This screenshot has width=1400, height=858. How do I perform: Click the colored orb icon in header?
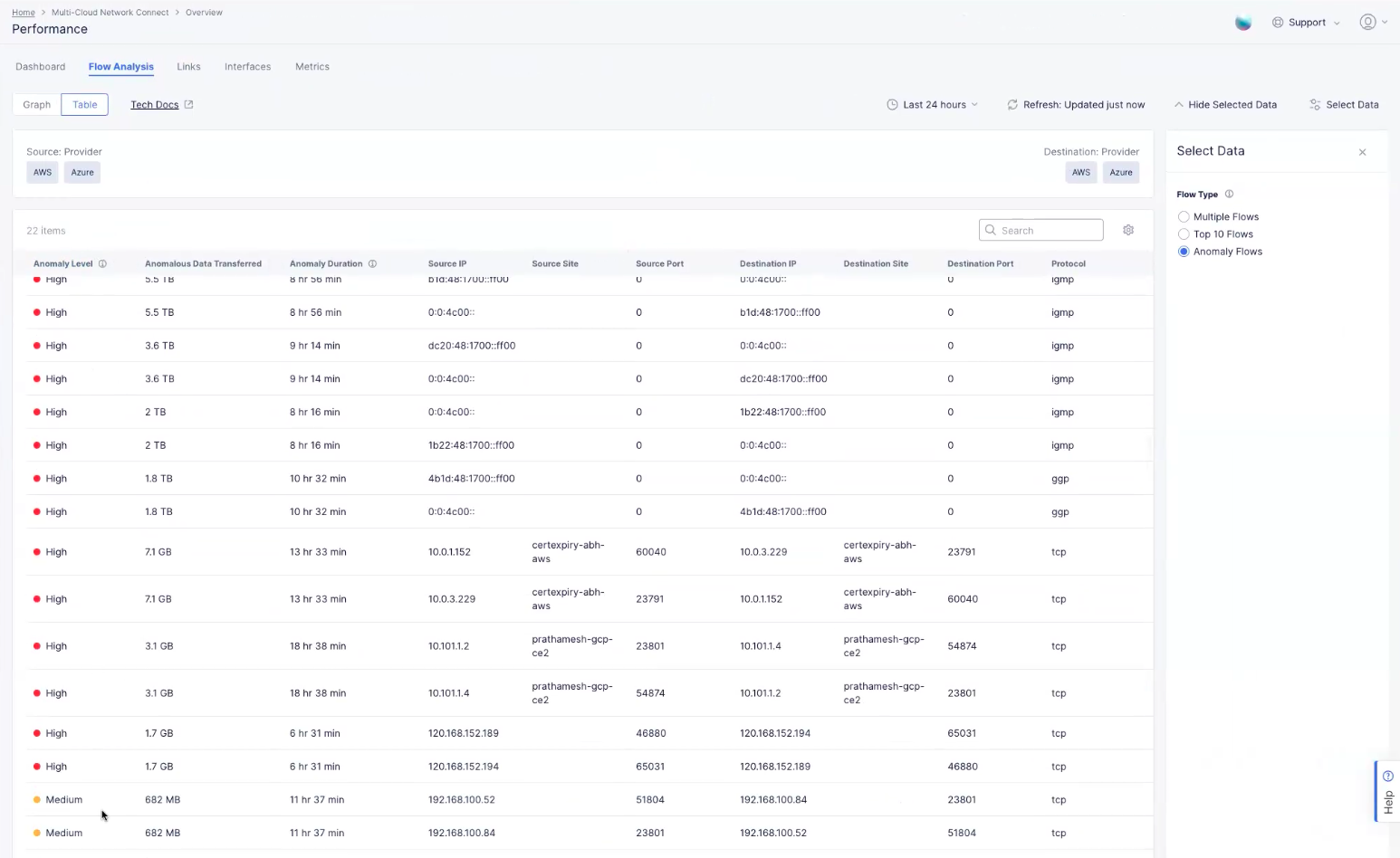[1243, 23]
